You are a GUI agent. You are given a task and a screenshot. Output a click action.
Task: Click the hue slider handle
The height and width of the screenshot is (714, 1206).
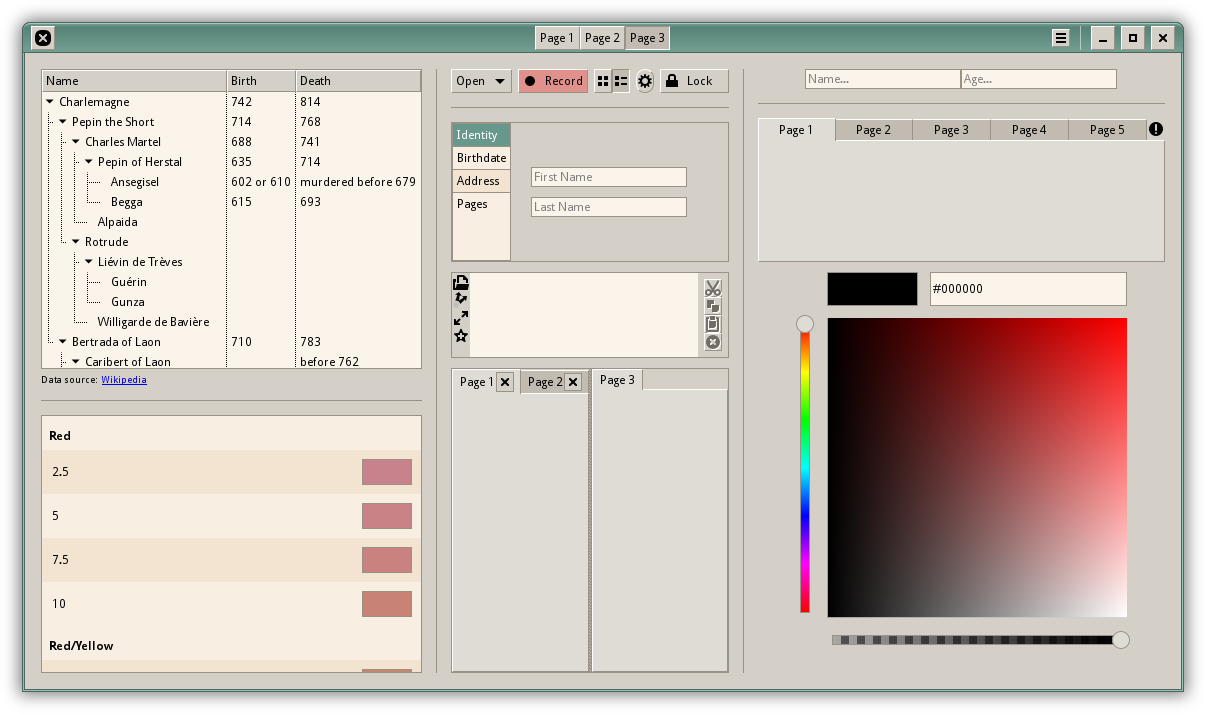tap(805, 324)
